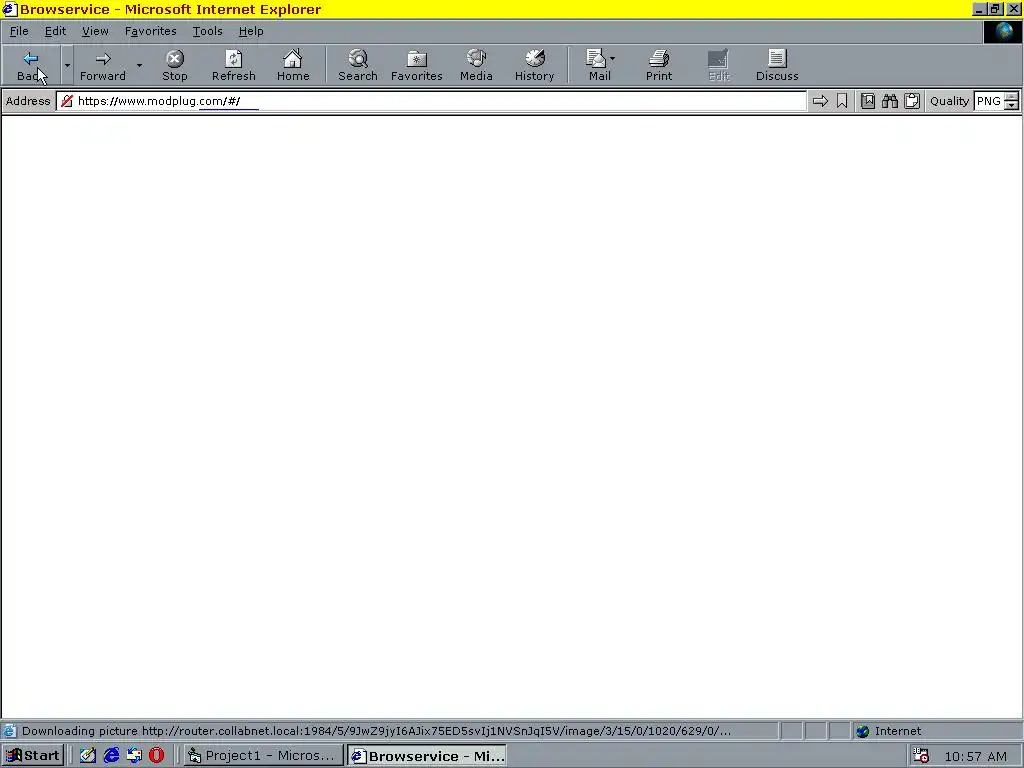This screenshot has width=1024, height=768.
Task: Click the binoculars find icon
Action: [x=889, y=101]
